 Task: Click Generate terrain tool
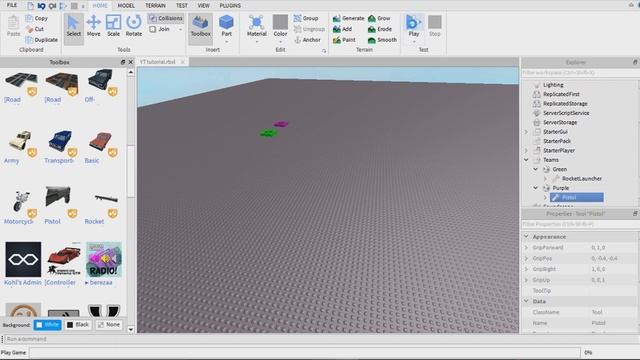tap(348, 18)
